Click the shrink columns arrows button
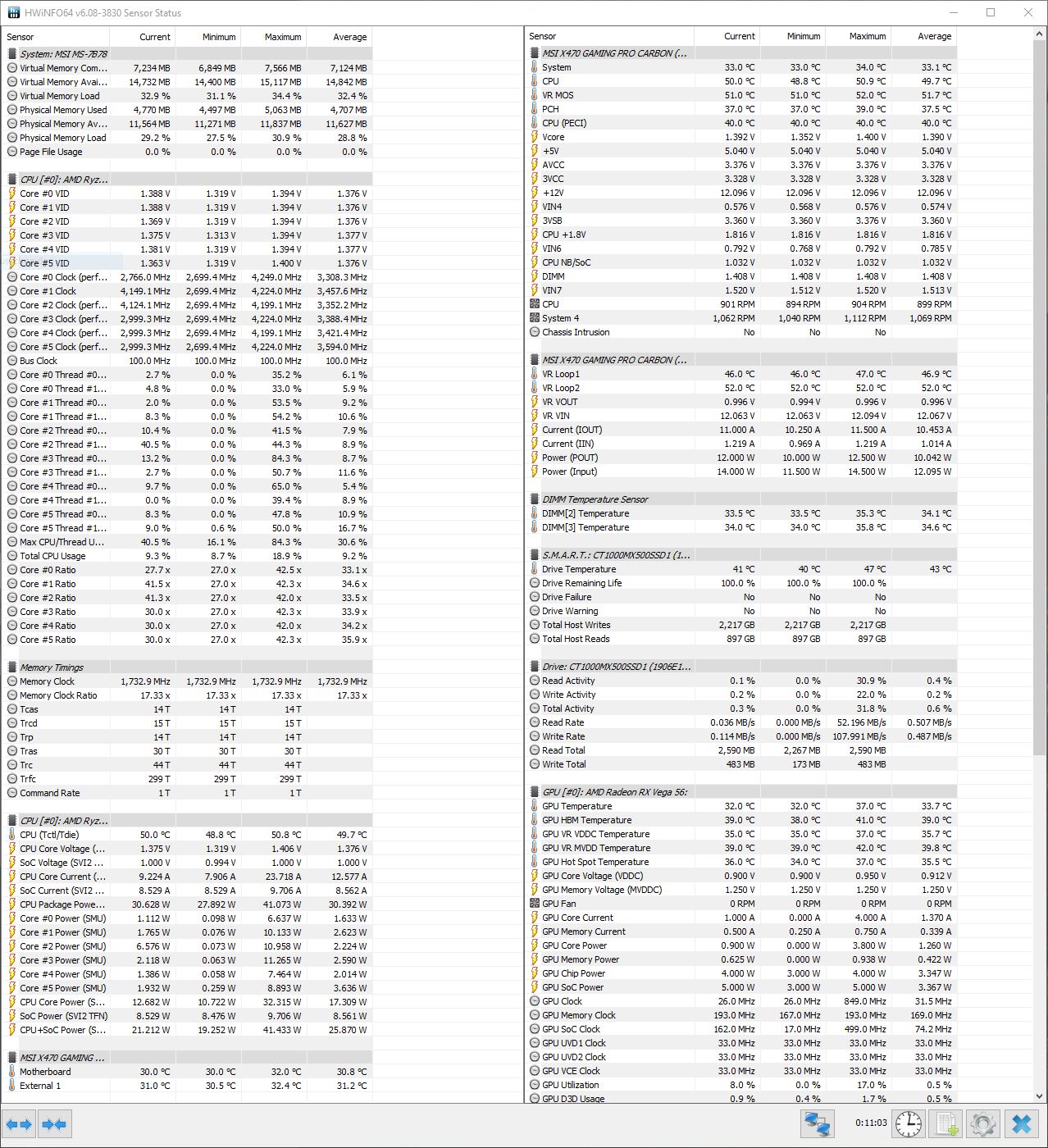 pos(54,1124)
